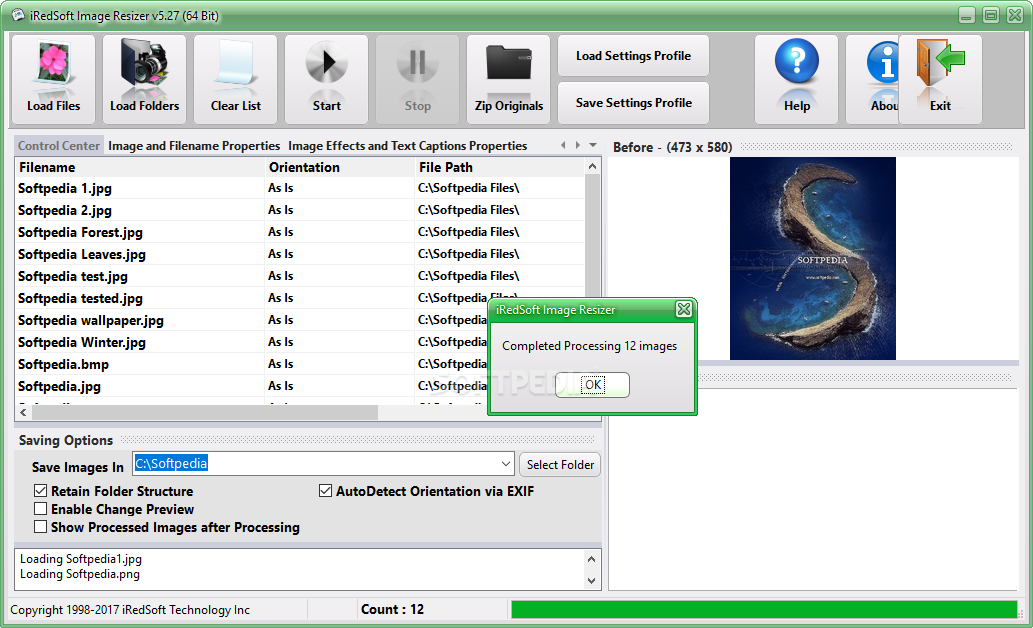Sort by the Filename column header
The width and height of the screenshot is (1033, 628).
click(139, 167)
